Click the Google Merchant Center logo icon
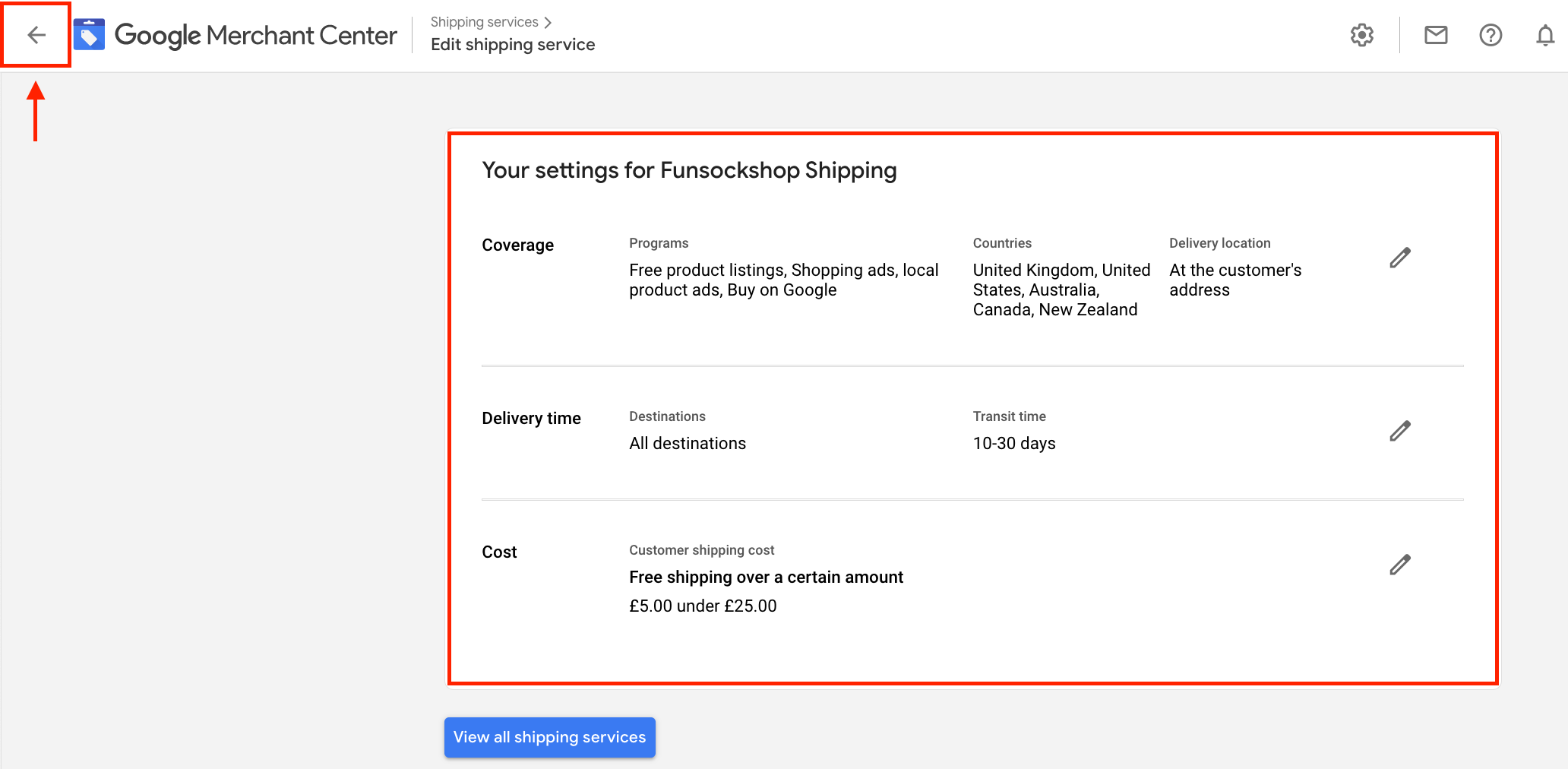 click(89, 35)
